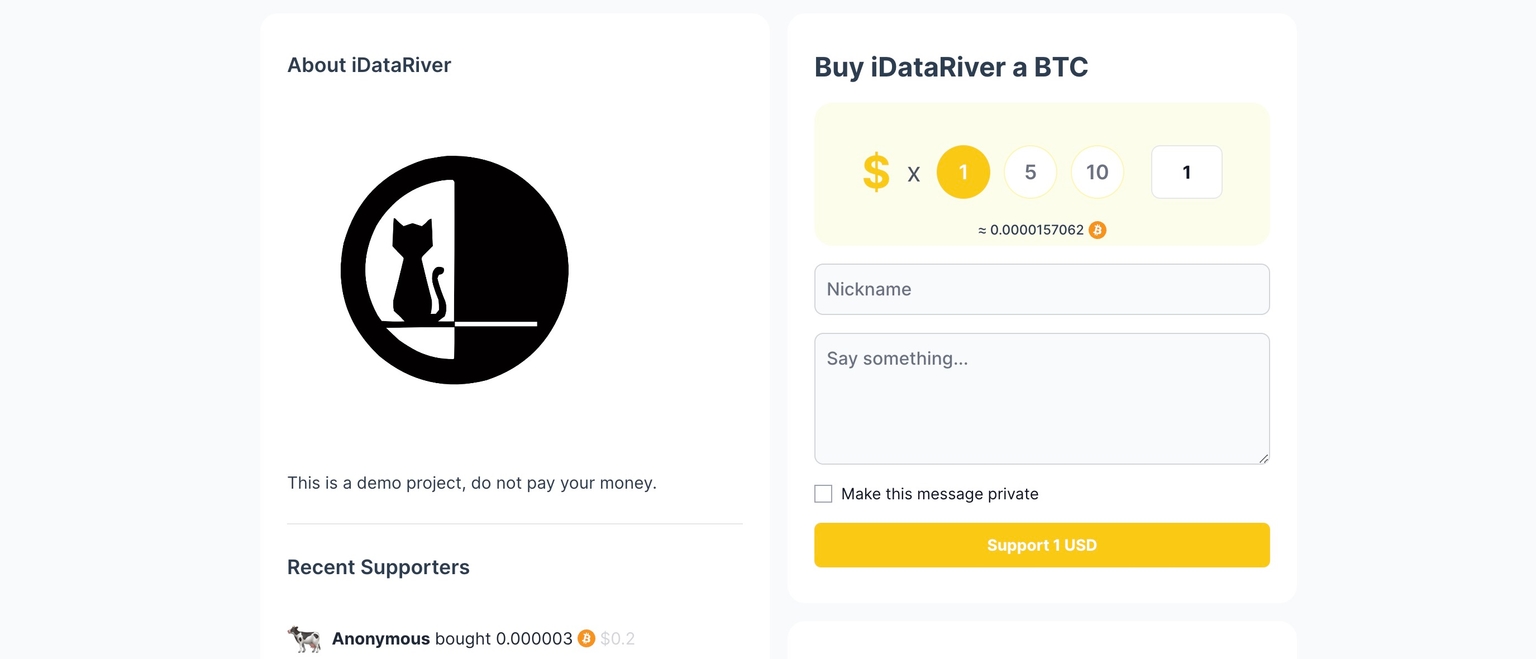Click the About iDataRiver heading

coord(369,64)
